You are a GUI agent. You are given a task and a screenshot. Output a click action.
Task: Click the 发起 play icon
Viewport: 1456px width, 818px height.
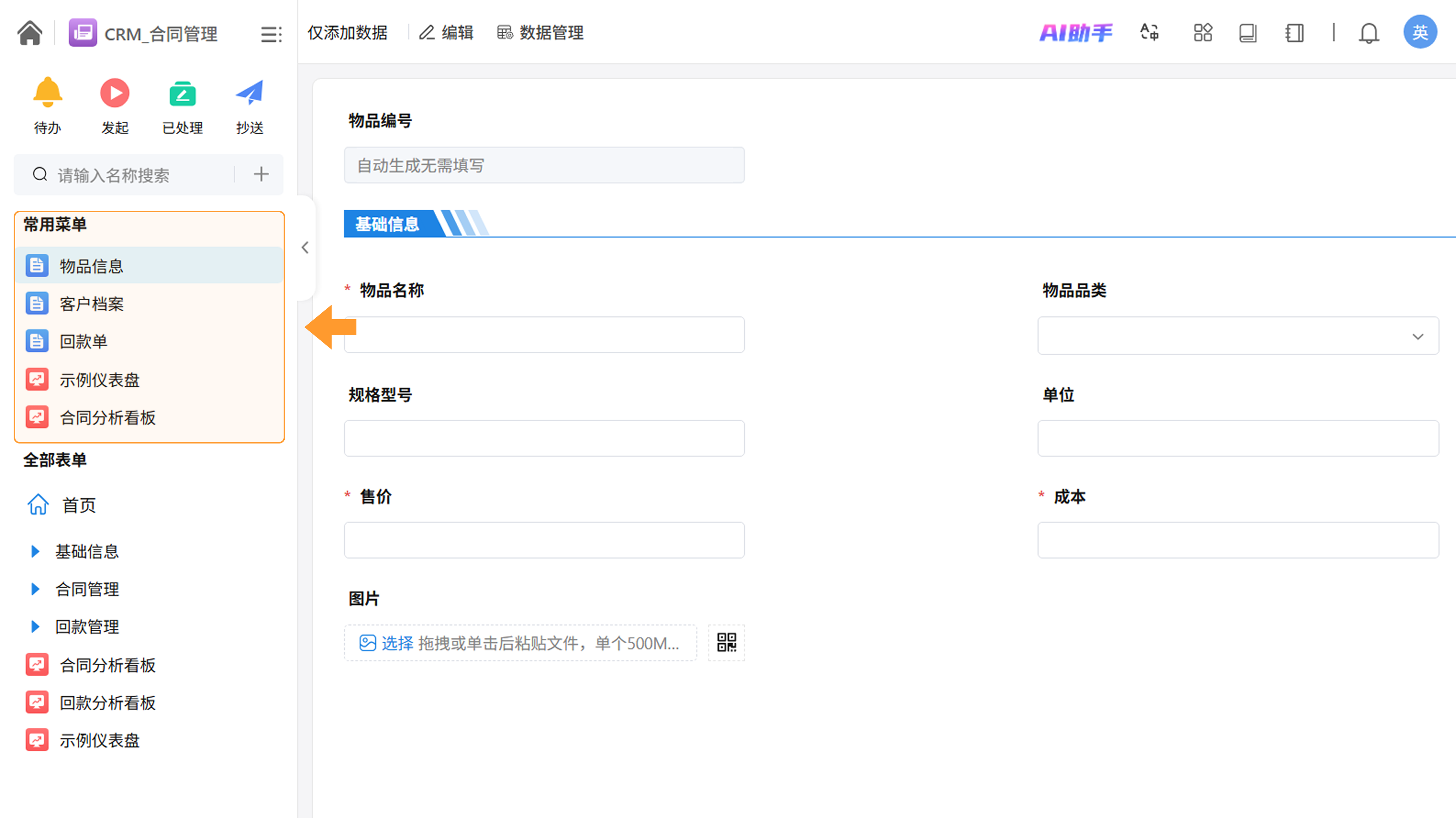pos(115,93)
